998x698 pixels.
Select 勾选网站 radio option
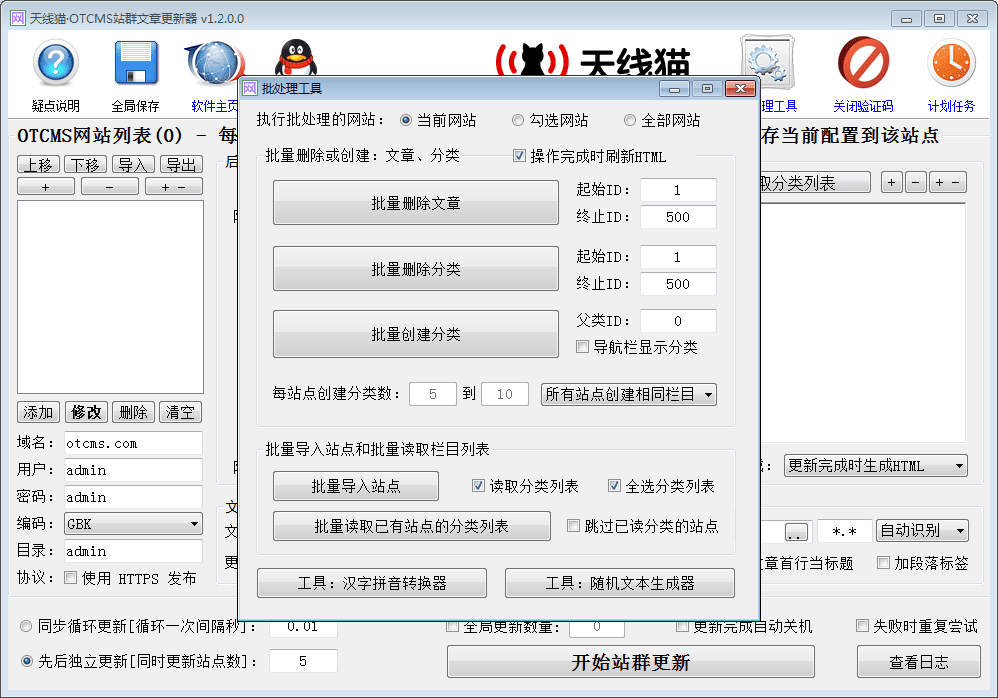(x=518, y=120)
